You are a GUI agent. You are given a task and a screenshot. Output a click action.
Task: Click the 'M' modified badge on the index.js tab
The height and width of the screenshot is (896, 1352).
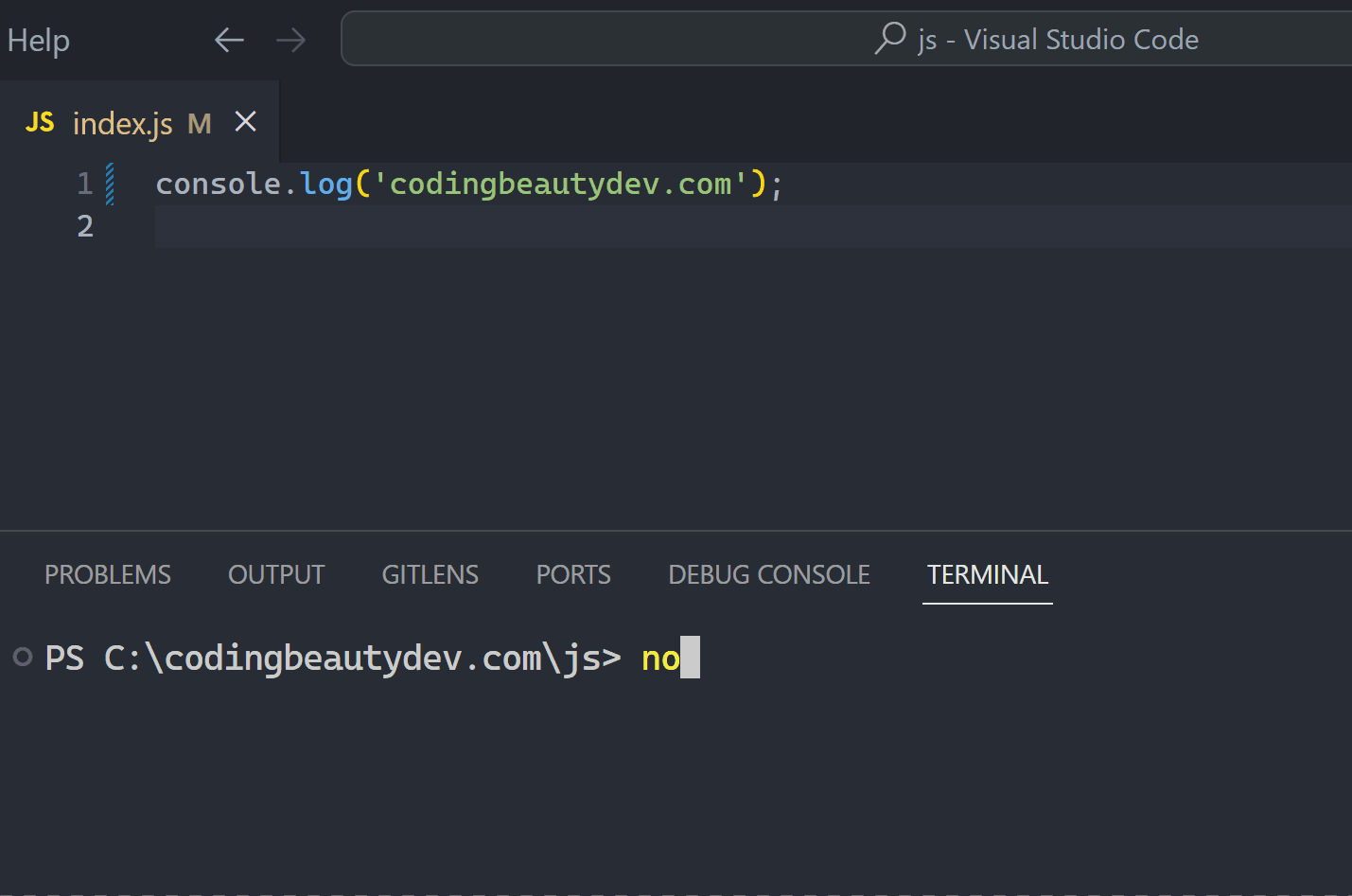click(200, 123)
